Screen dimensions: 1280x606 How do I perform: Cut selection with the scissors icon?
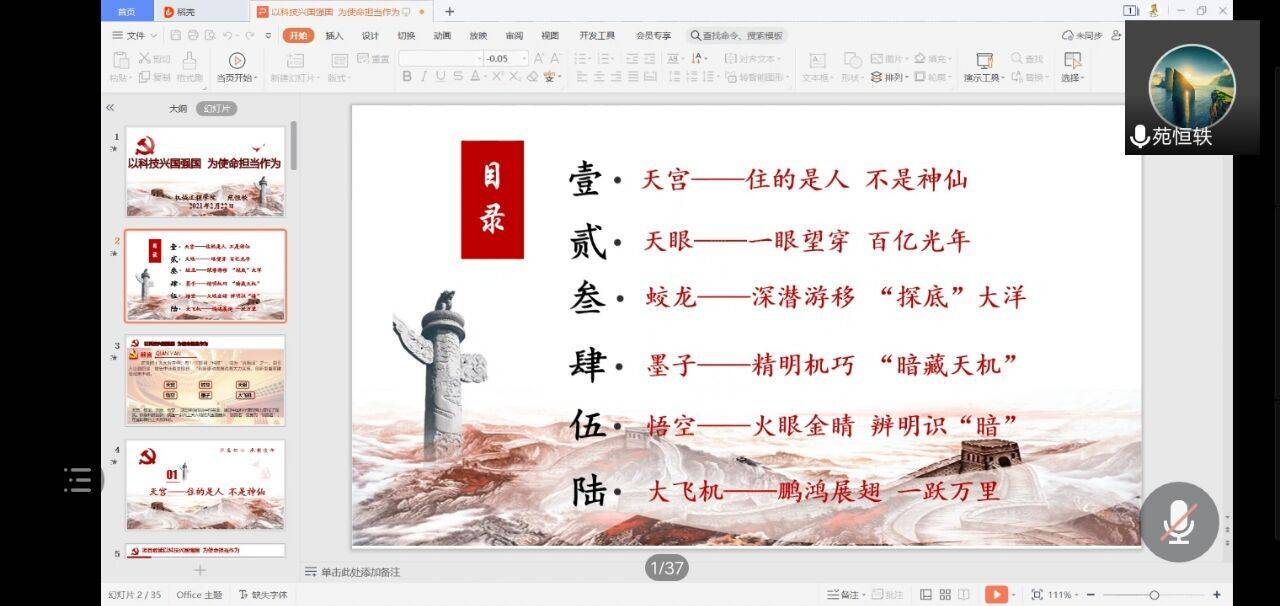coord(145,59)
